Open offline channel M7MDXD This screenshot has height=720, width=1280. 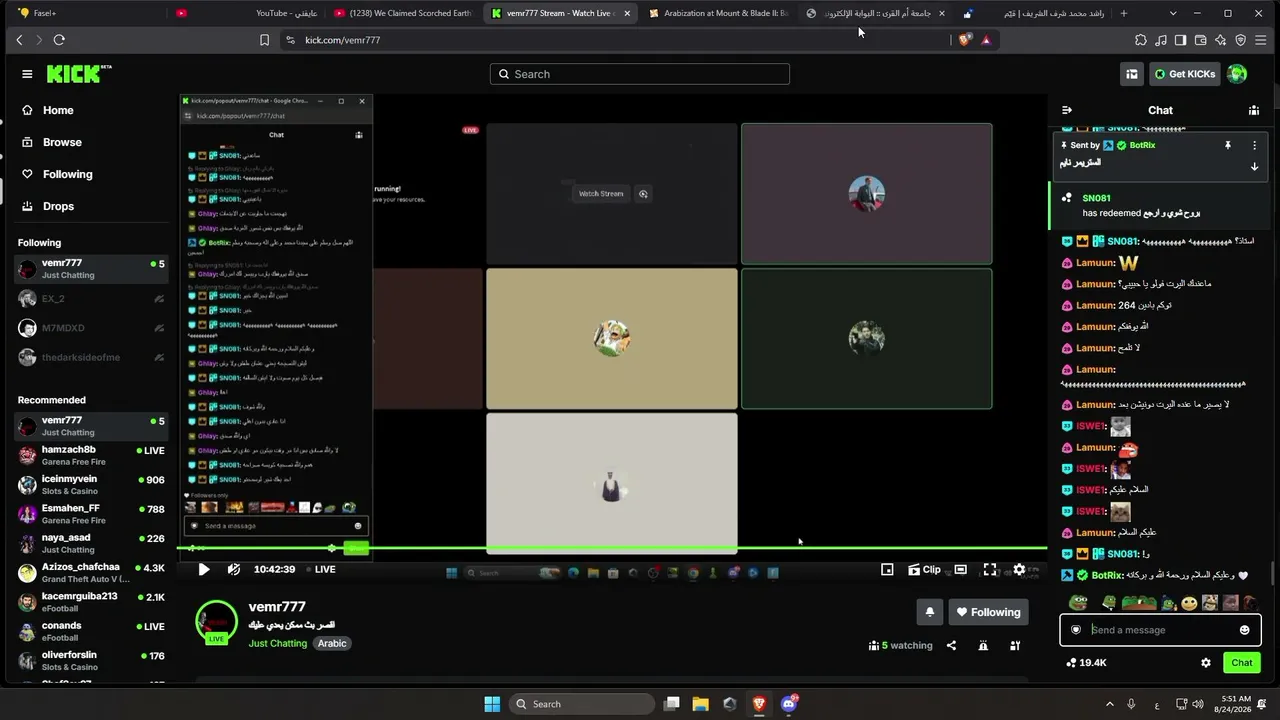coord(91,328)
